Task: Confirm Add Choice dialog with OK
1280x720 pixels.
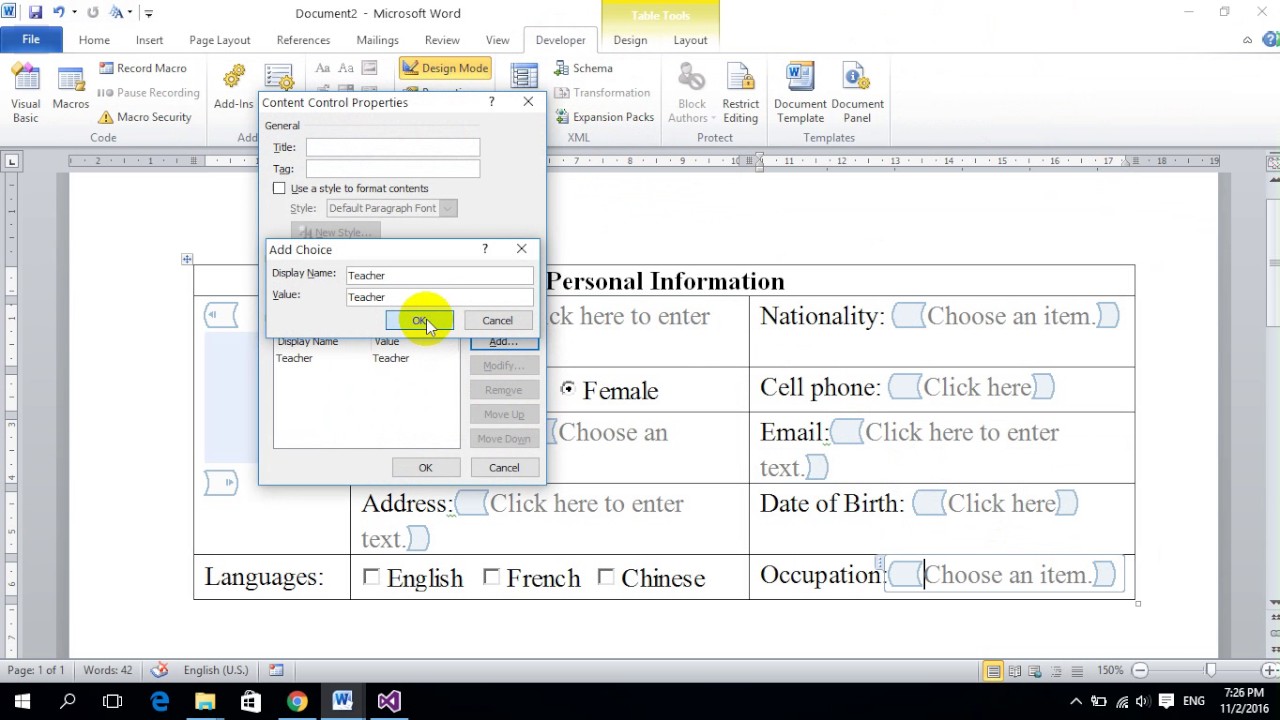Action: click(419, 321)
